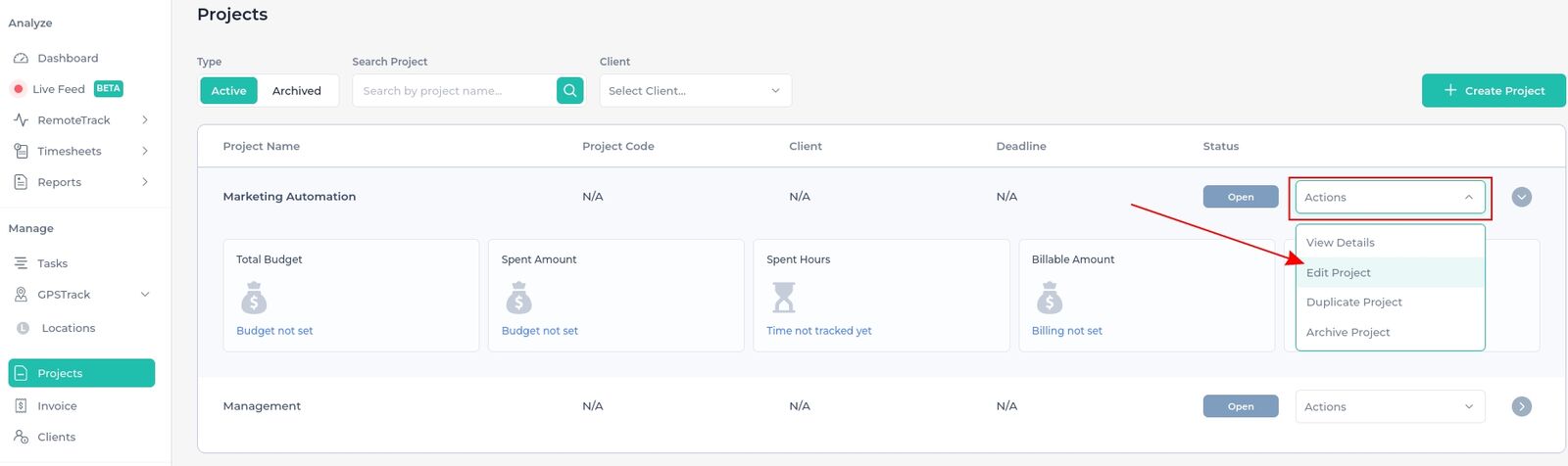Select Duplicate Project menu option

click(1391, 302)
